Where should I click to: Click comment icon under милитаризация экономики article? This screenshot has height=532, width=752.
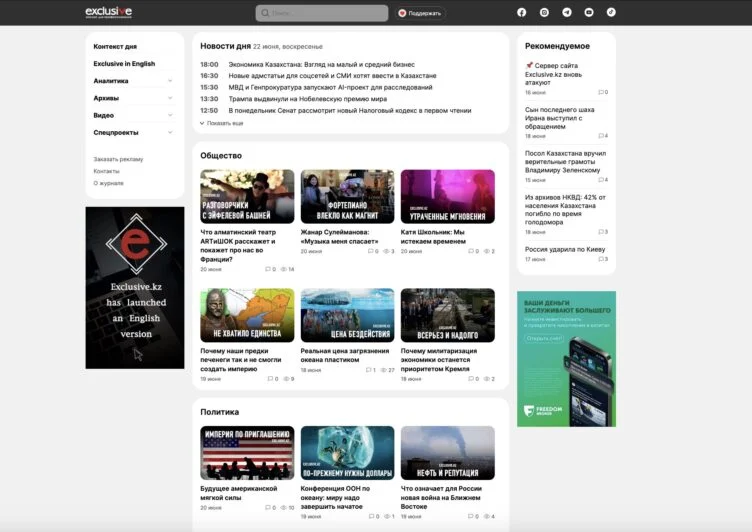coord(470,379)
